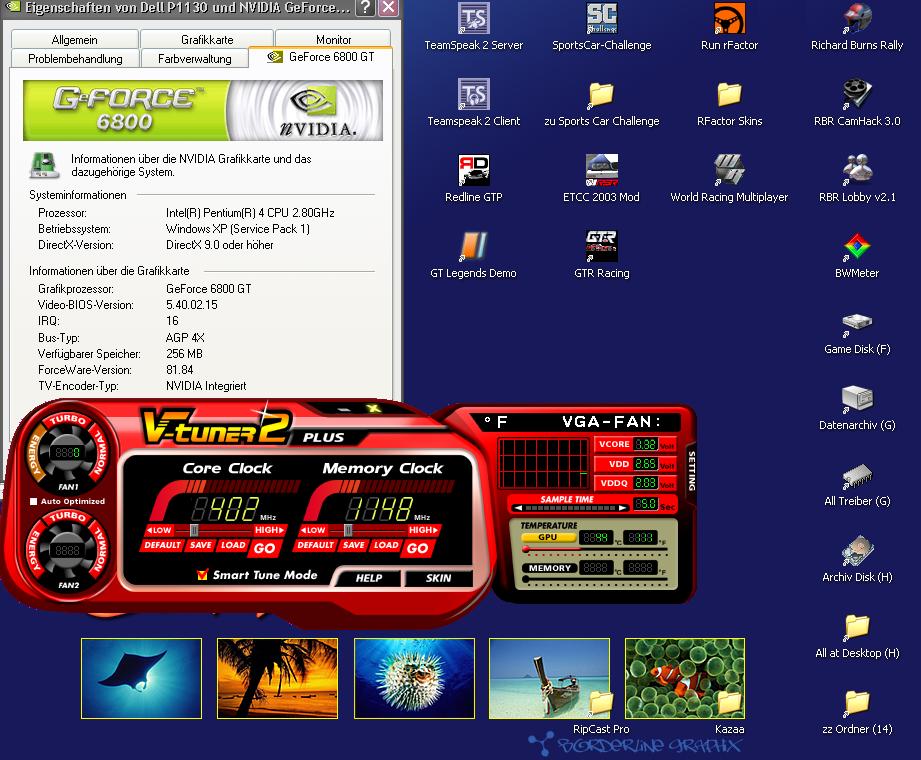Select the sunset palm tree thumbnail
This screenshot has width=921, height=760.
[277, 678]
